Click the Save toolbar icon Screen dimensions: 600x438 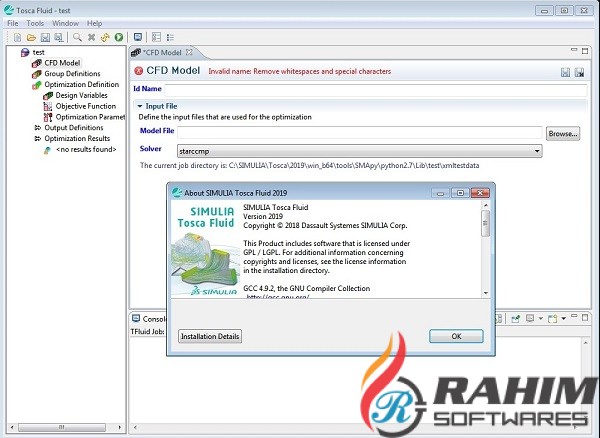click(45, 37)
